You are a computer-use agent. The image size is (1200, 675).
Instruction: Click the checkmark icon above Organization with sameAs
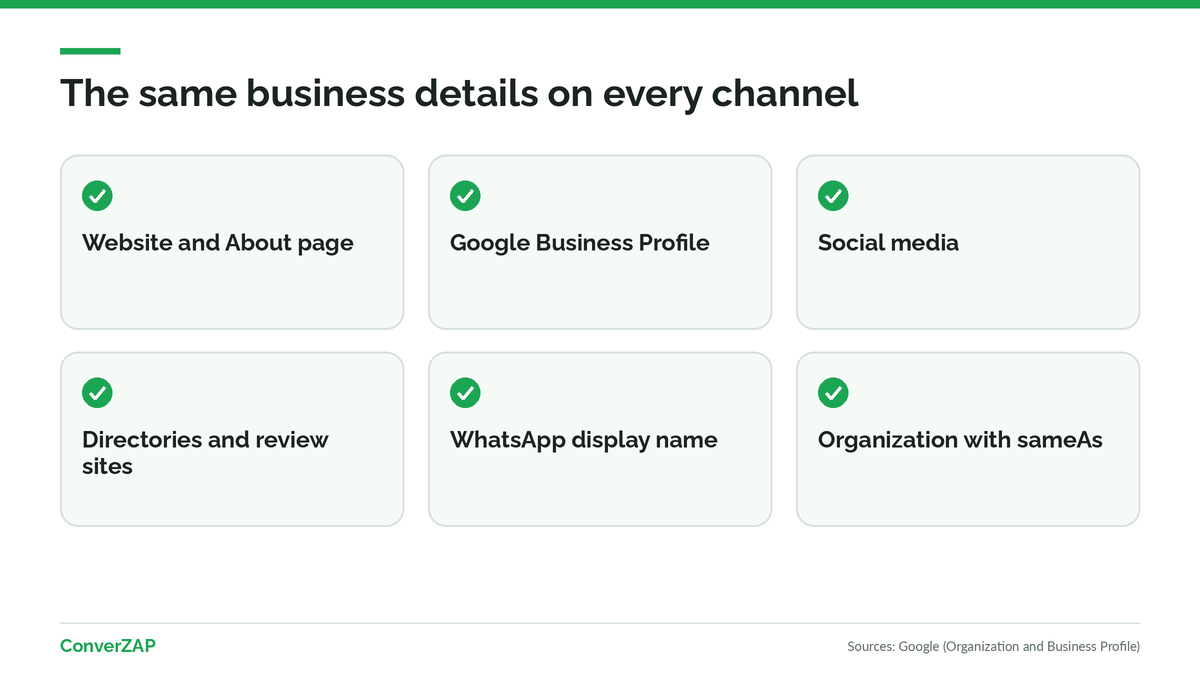click(833, 393)
